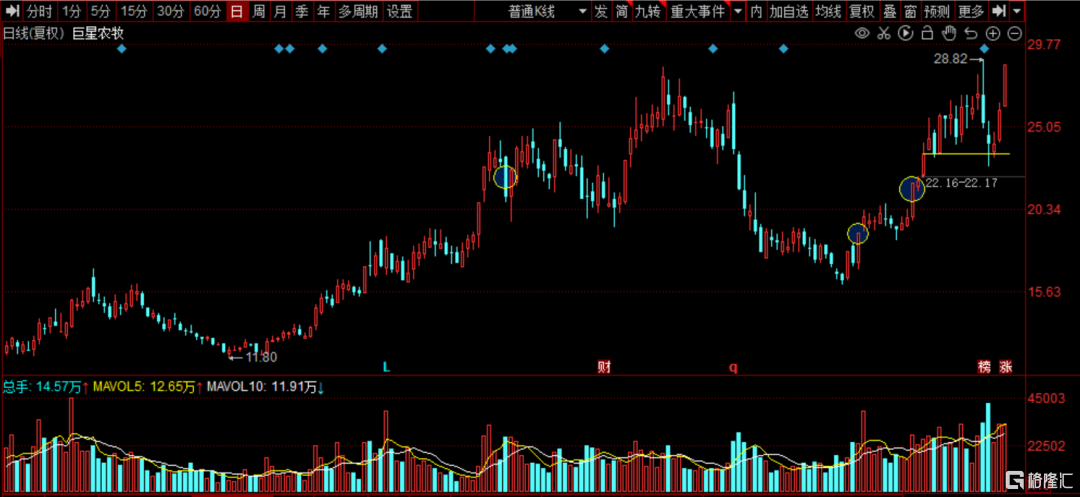Expand the 更多 more options menu
The image size is (1080, 497).
971,11
